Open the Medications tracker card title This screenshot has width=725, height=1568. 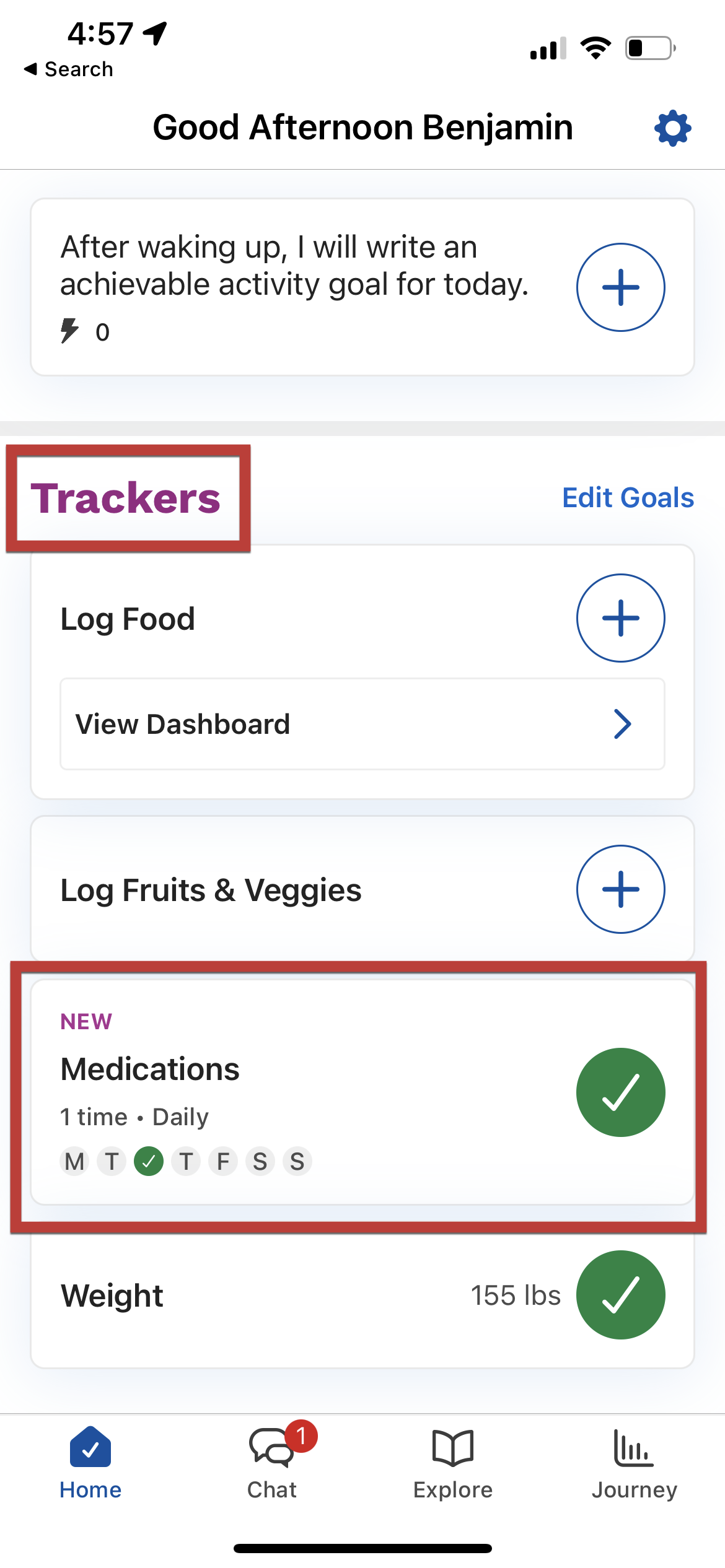(x=150, y=1069)
